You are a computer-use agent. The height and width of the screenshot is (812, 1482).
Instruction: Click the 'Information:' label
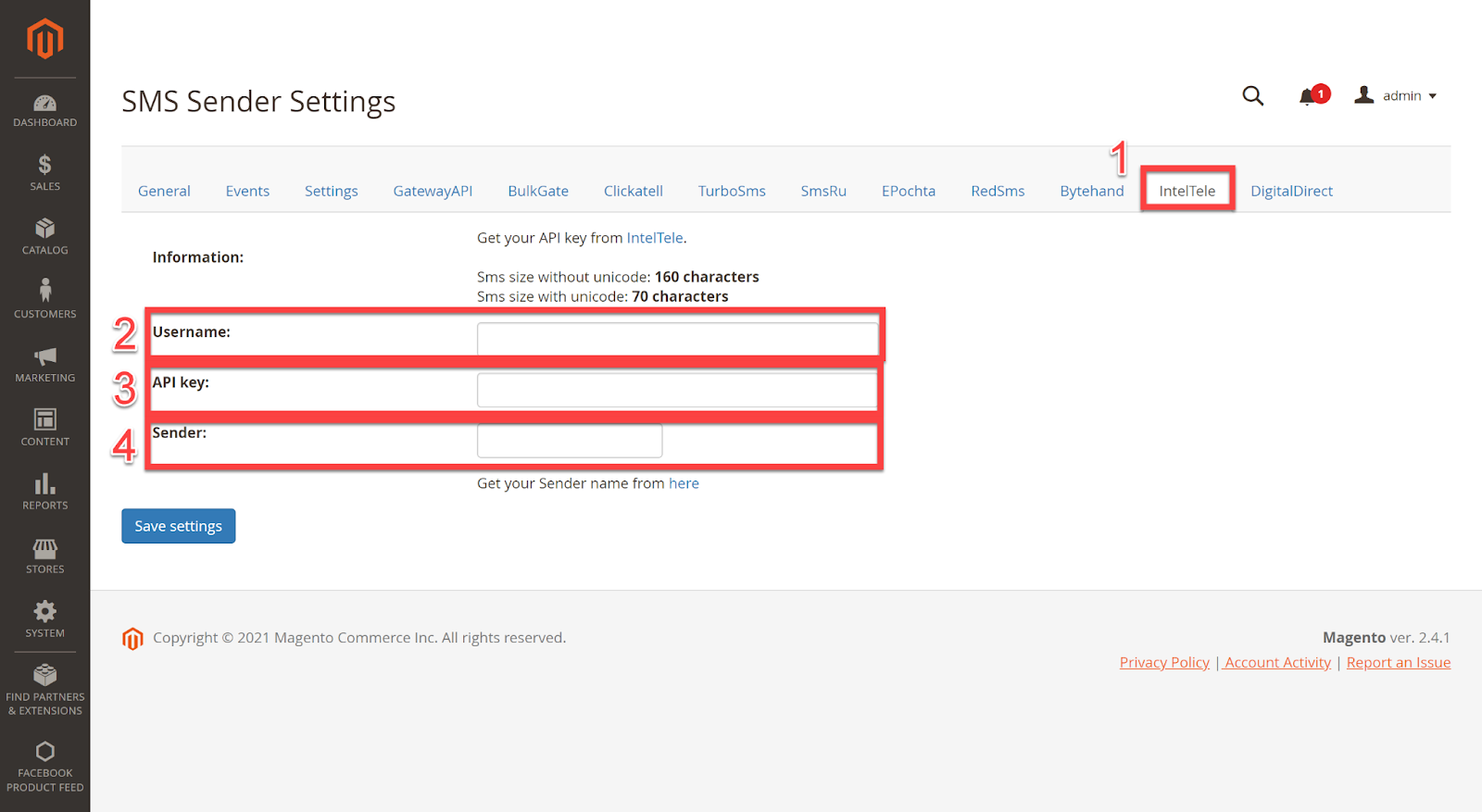tap(198, 257)
